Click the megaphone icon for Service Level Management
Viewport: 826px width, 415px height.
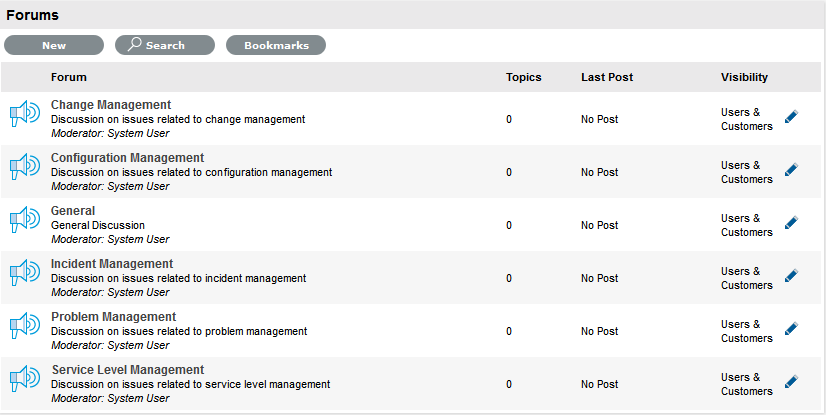click(24, 379)
